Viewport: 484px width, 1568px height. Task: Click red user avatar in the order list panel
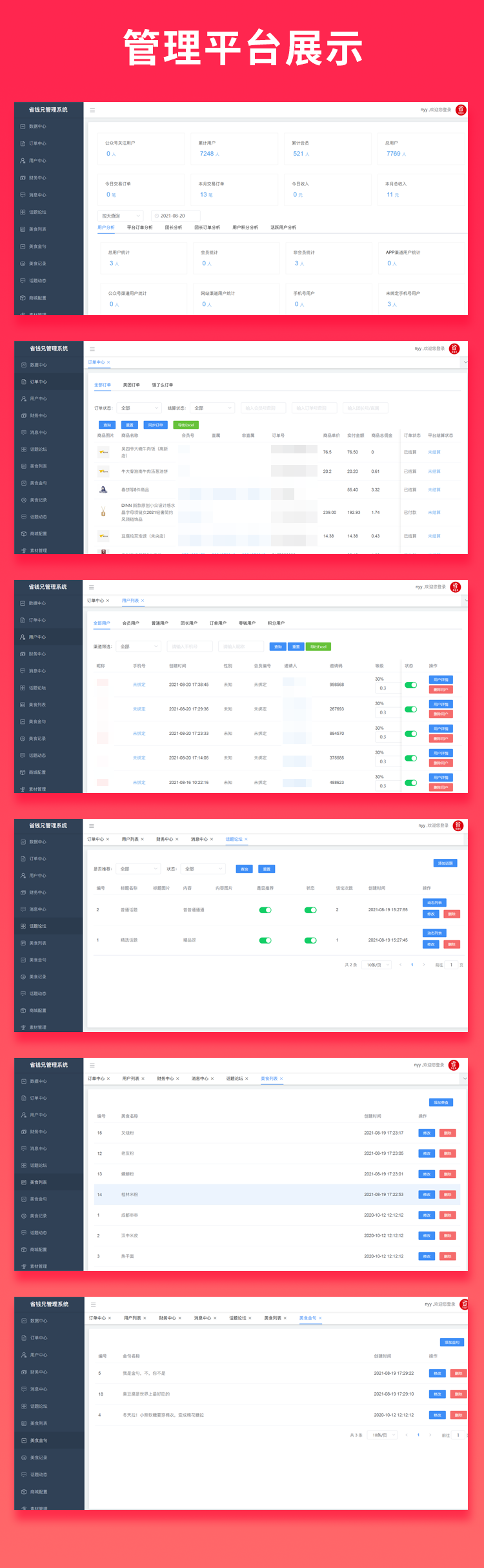tap(454, 349)
